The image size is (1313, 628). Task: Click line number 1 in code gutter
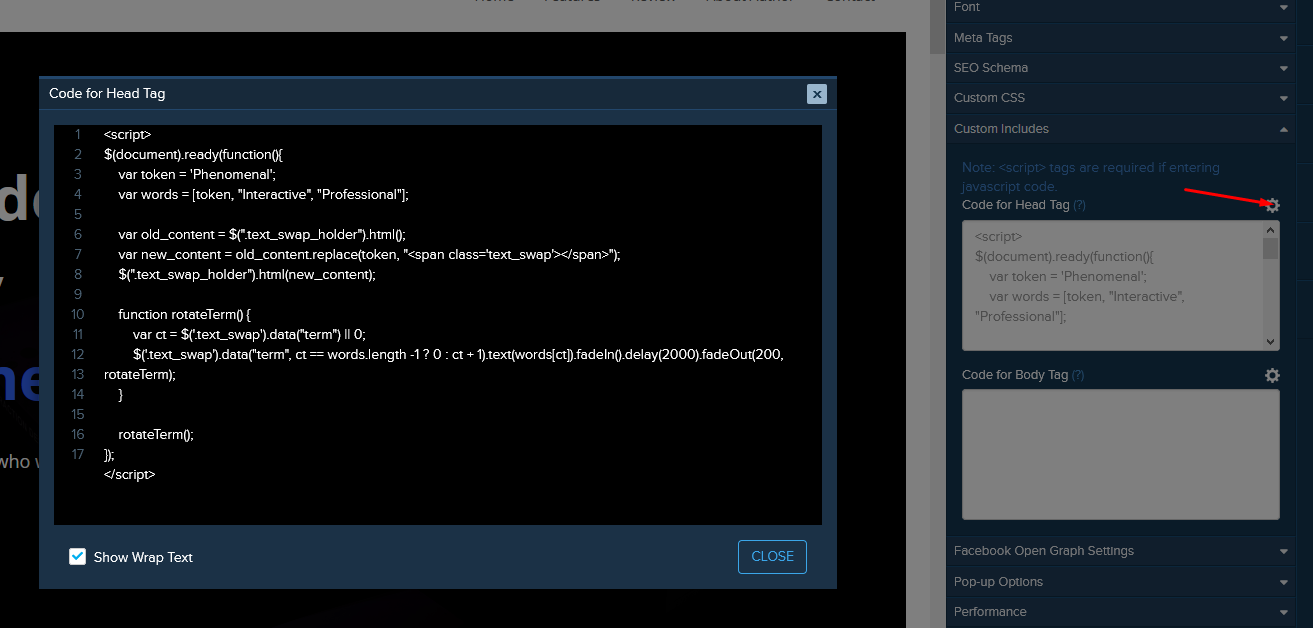78,134
